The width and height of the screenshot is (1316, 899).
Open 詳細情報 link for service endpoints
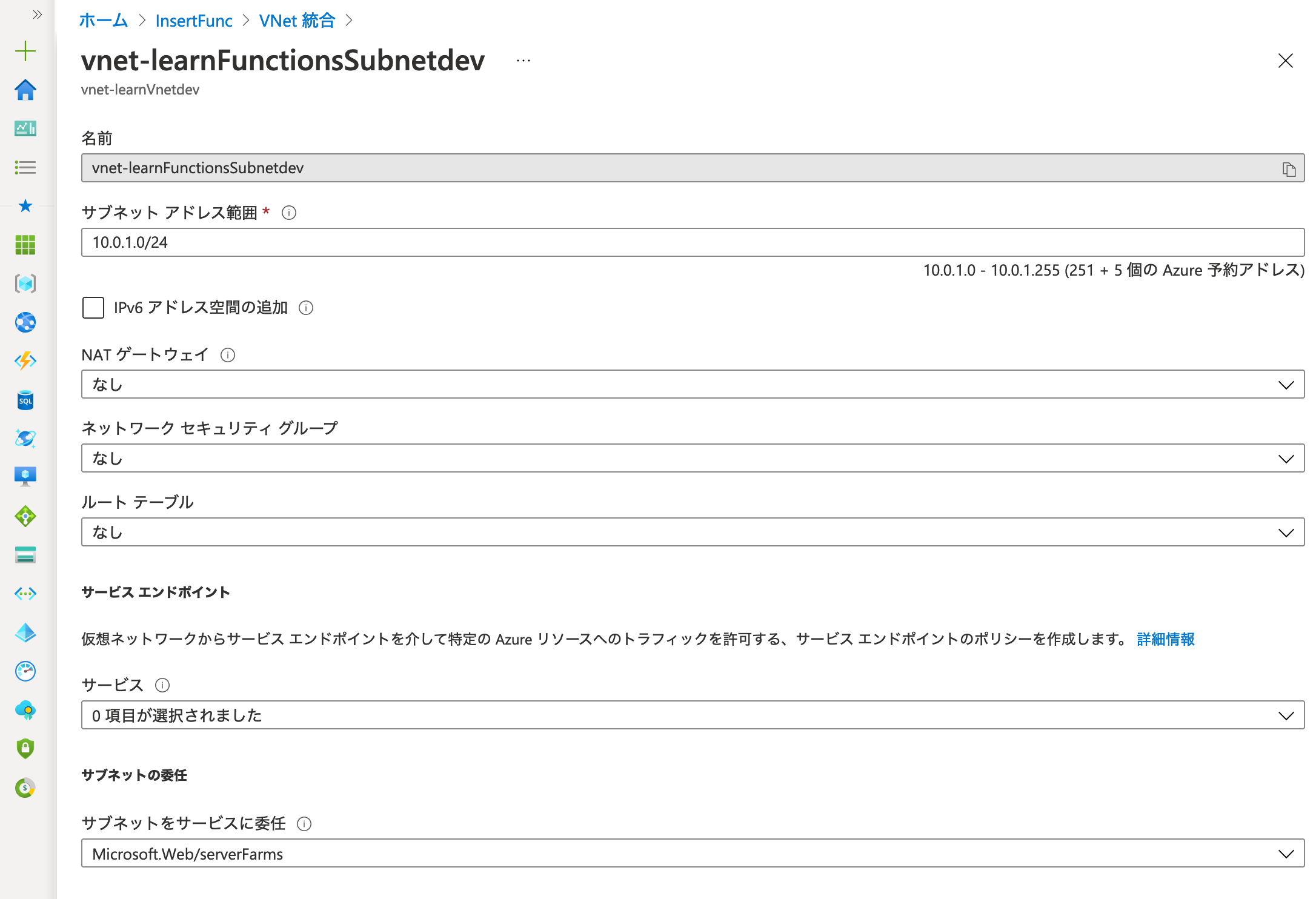1165,639
